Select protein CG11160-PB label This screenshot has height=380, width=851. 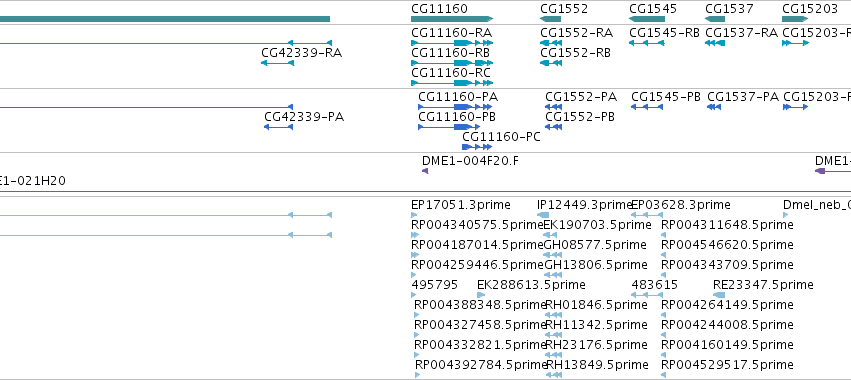point(457,117)
